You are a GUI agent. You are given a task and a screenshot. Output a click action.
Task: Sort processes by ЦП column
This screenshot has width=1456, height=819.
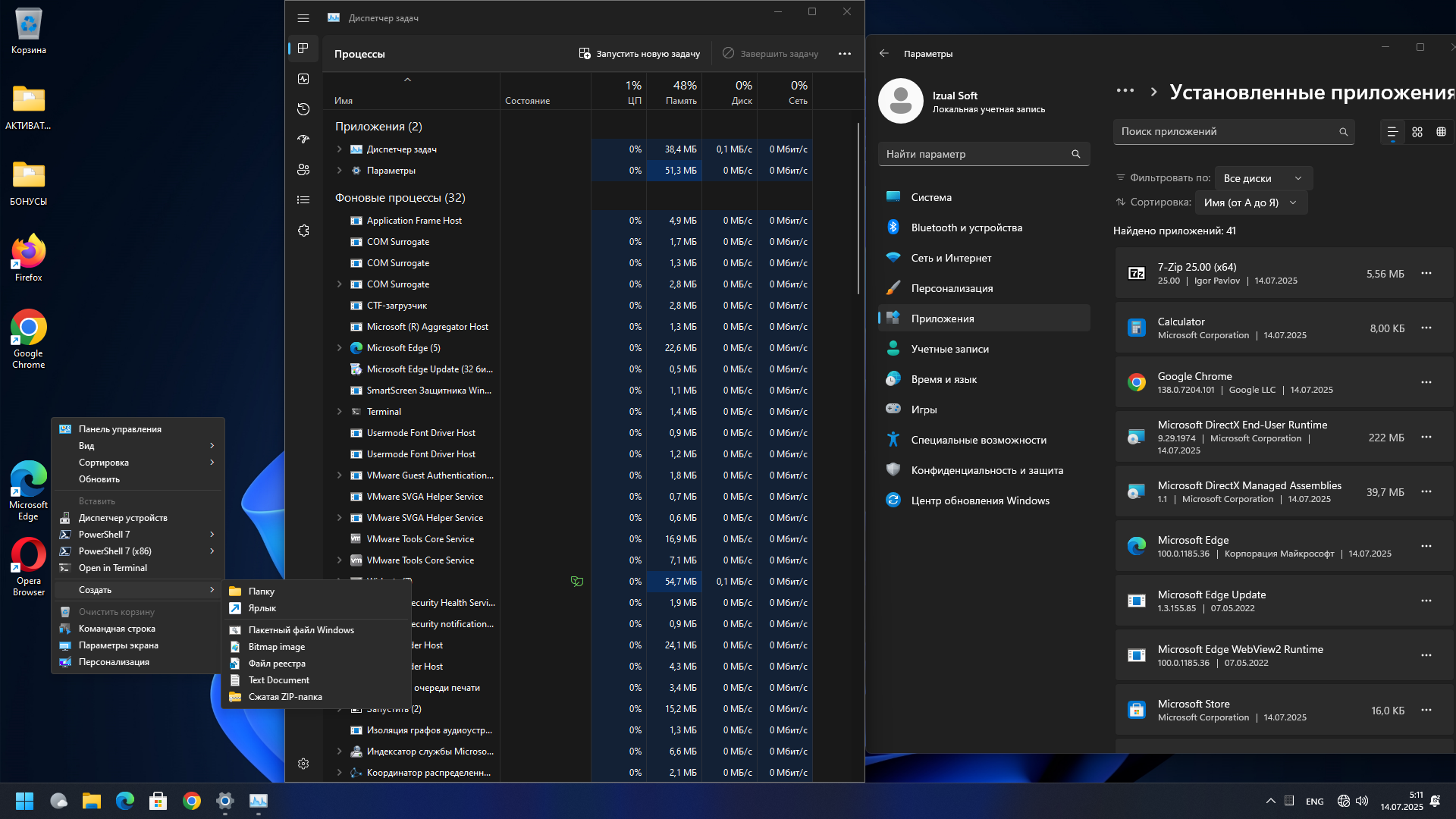[619, 92]
